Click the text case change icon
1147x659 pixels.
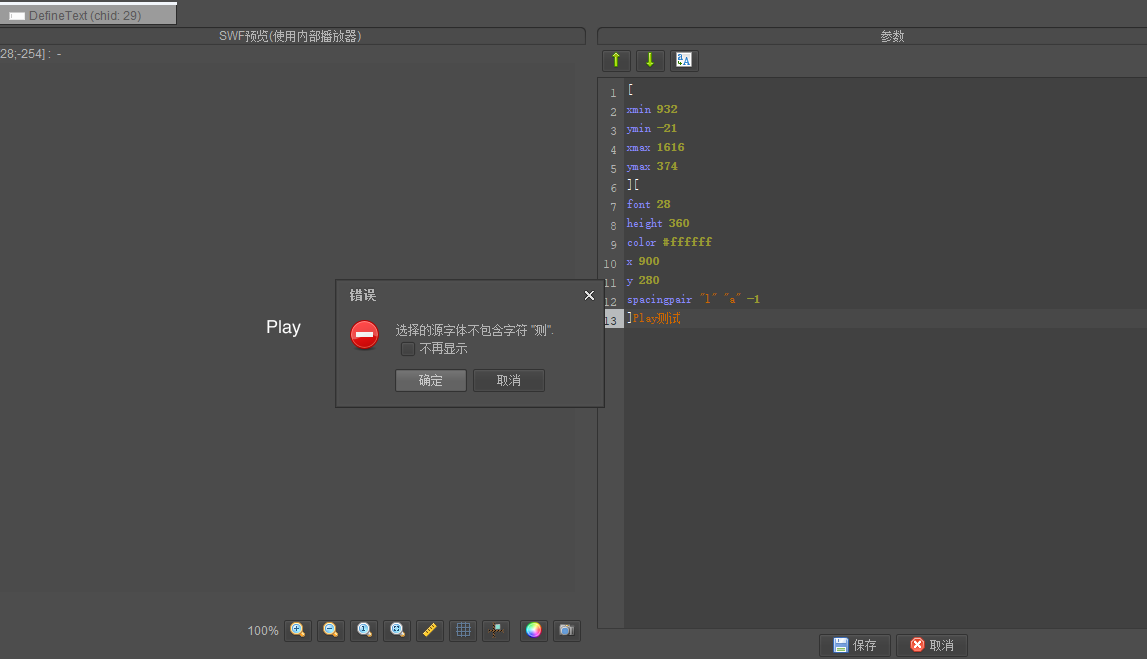coord(684,60)
